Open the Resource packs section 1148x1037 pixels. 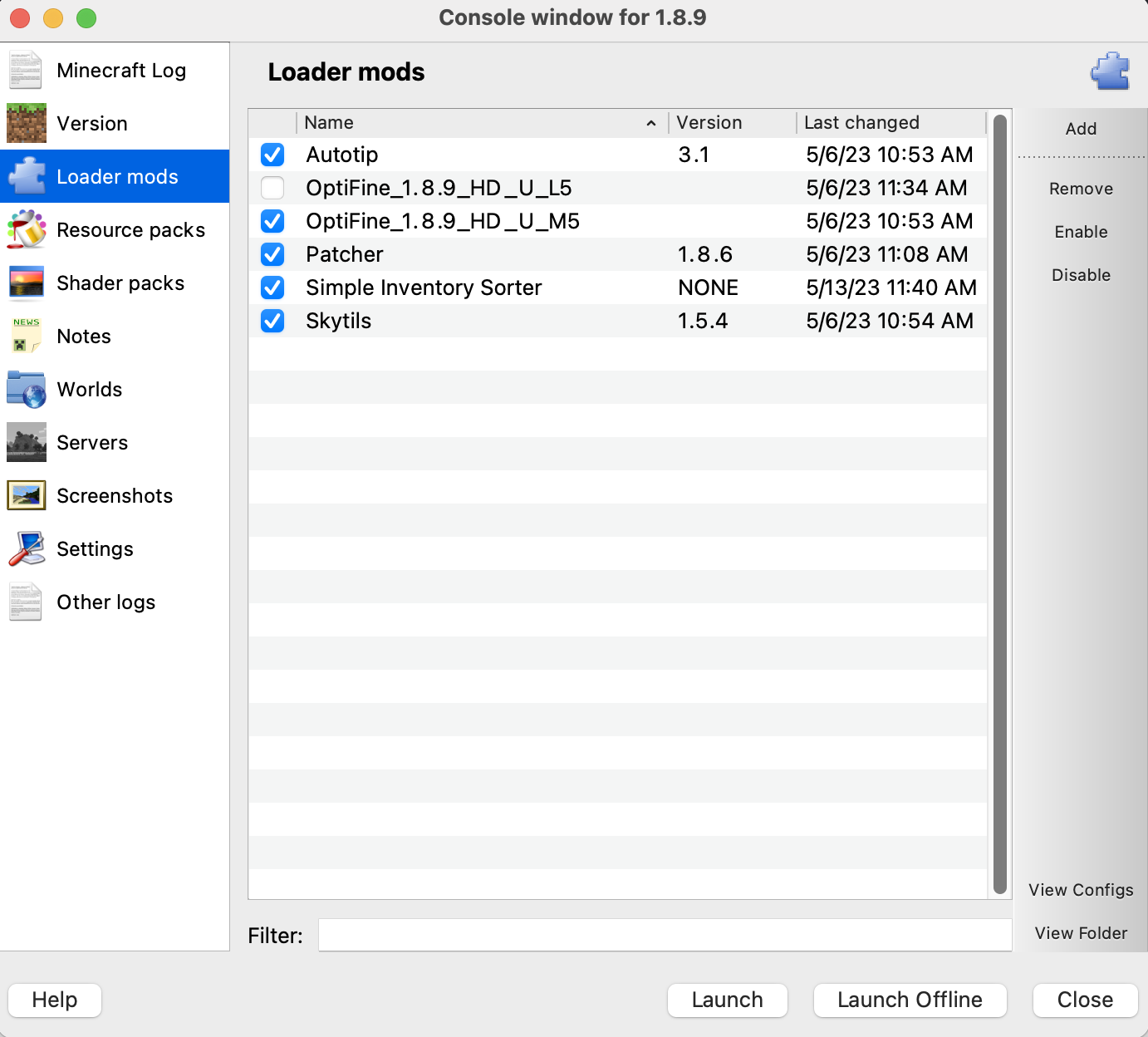pos(130,229)
